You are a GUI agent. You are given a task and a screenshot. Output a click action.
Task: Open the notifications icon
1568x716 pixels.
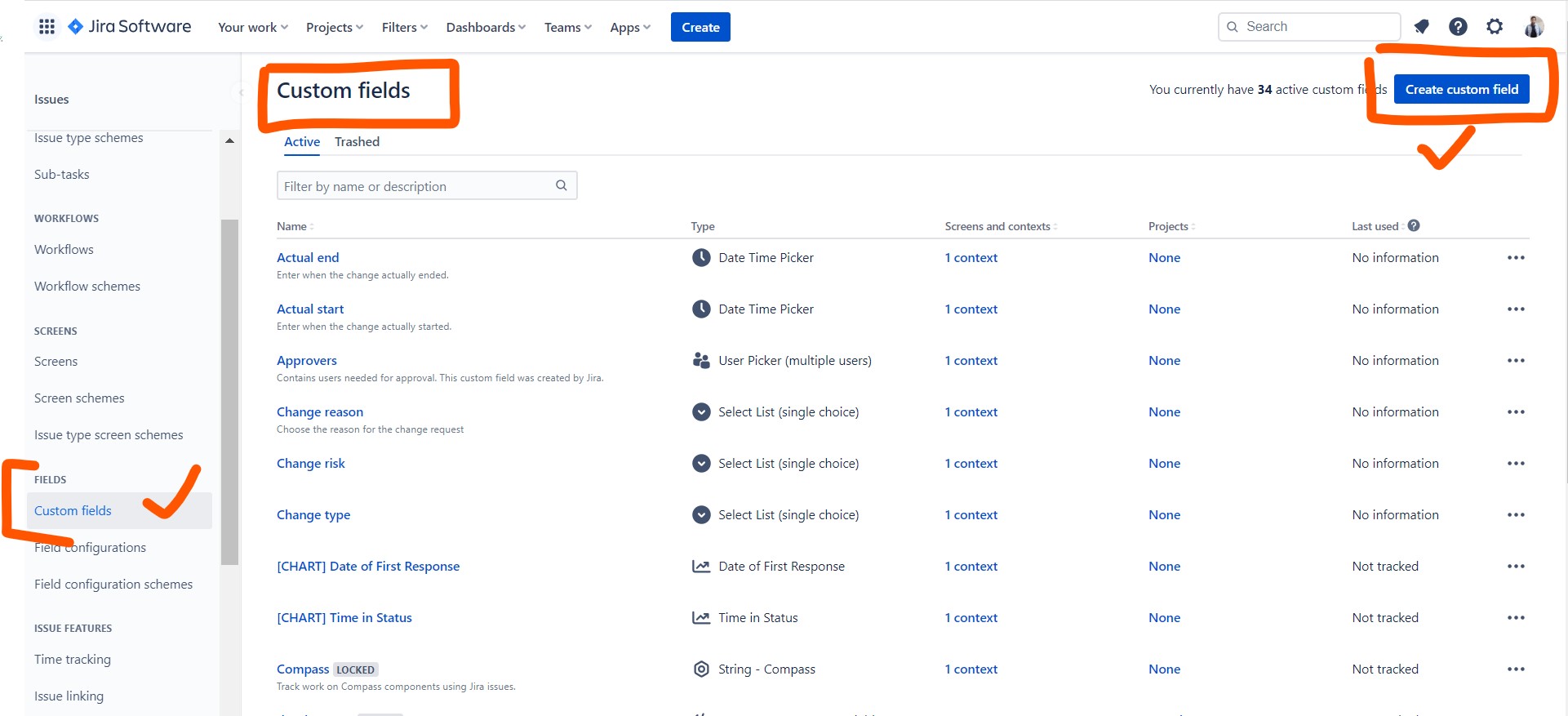click(1421, 27)
